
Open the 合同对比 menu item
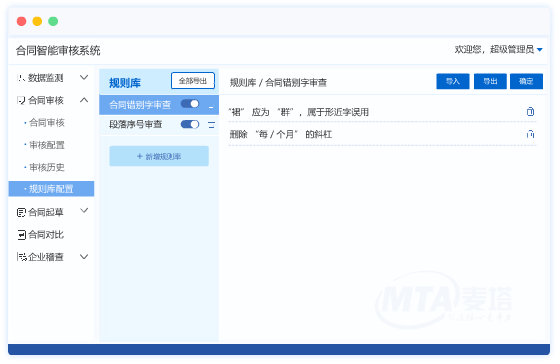tap(46, 235)
